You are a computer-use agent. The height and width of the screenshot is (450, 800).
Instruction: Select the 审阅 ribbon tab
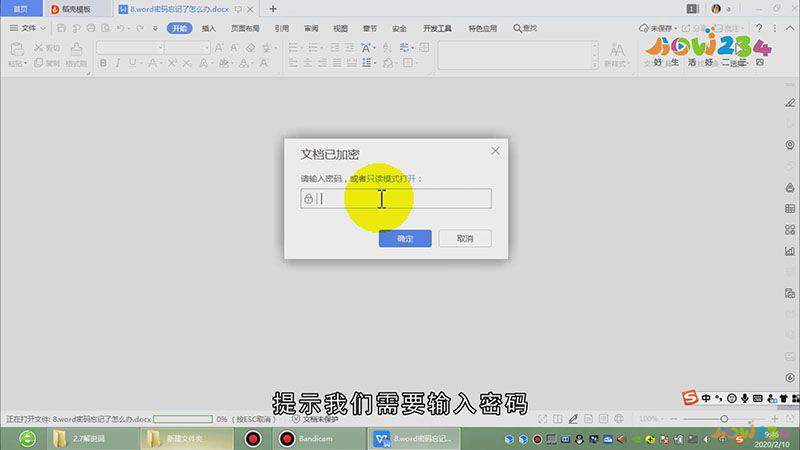tap(311, 28)
